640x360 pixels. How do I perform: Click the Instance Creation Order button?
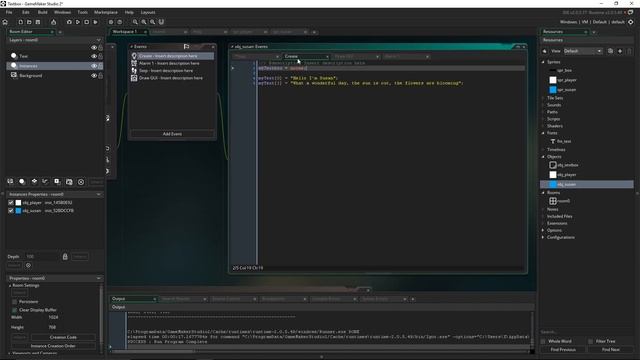coord(53,346)
